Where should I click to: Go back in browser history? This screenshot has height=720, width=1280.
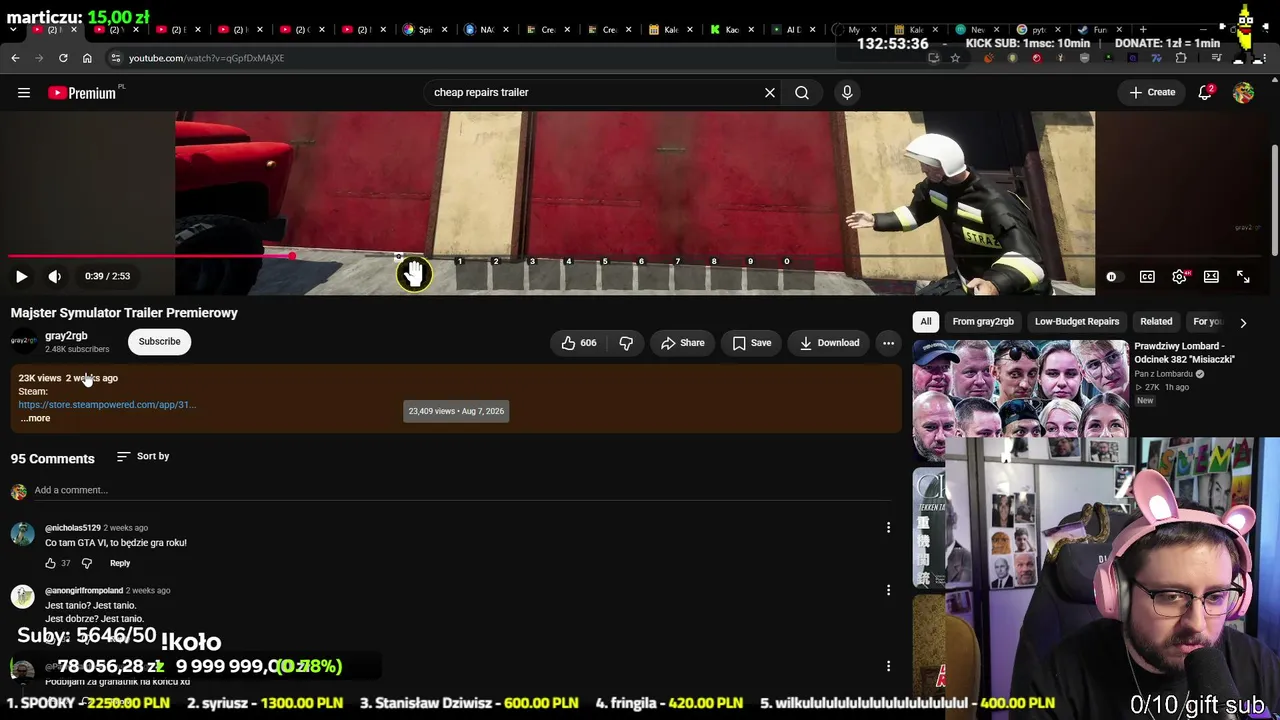pos(15,58)
